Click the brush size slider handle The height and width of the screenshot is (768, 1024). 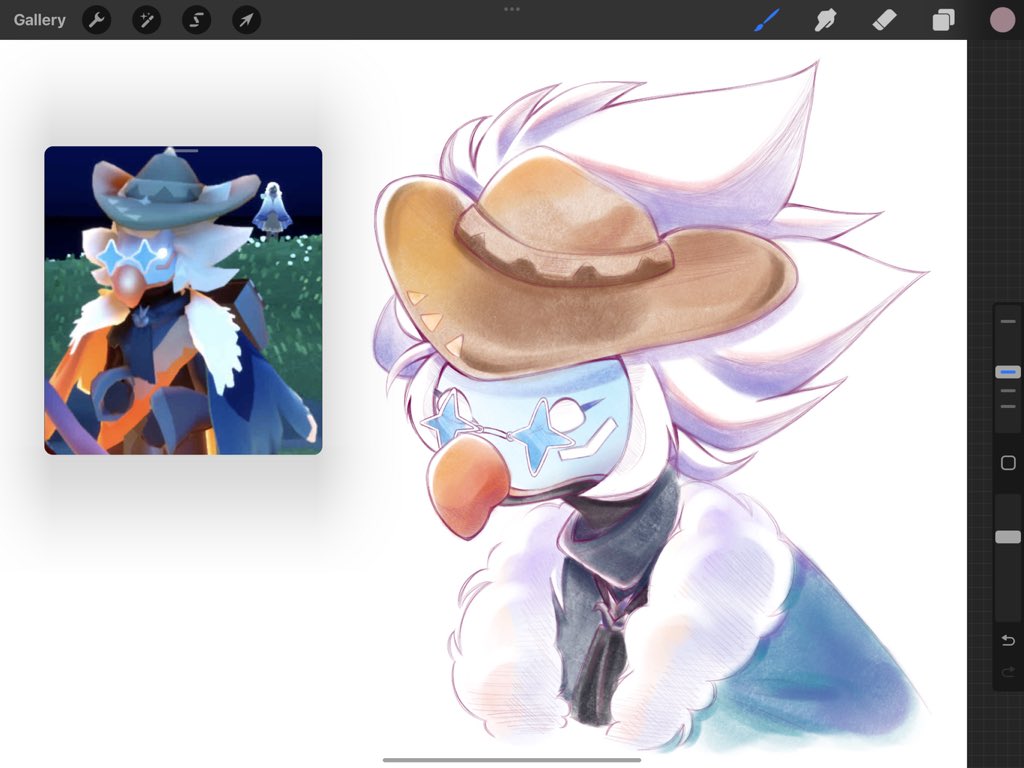[1008, 372]
